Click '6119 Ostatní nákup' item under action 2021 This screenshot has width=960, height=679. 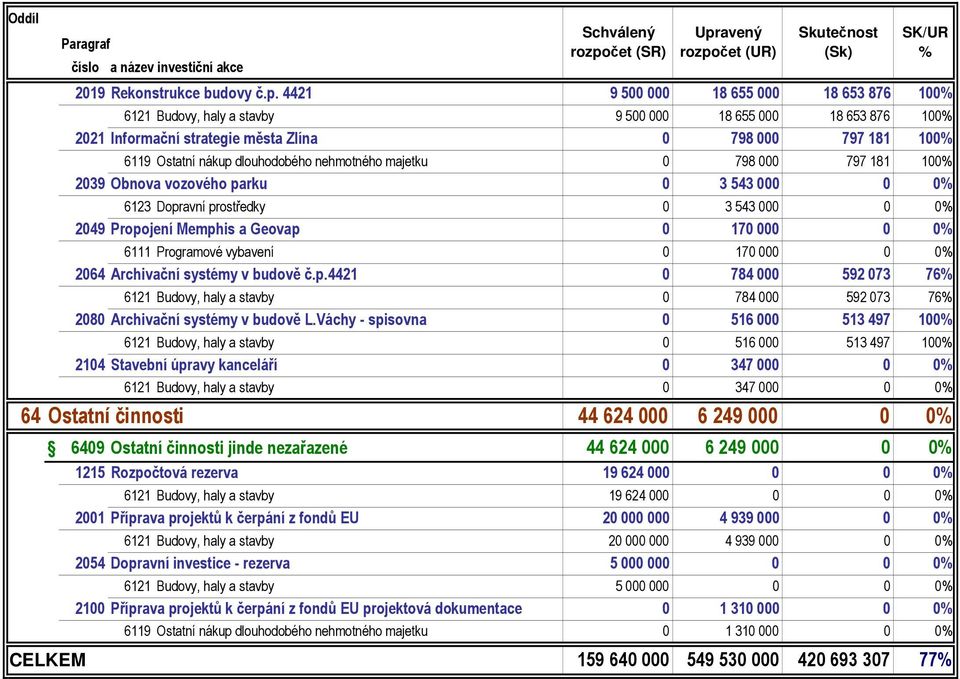(276, 162)
